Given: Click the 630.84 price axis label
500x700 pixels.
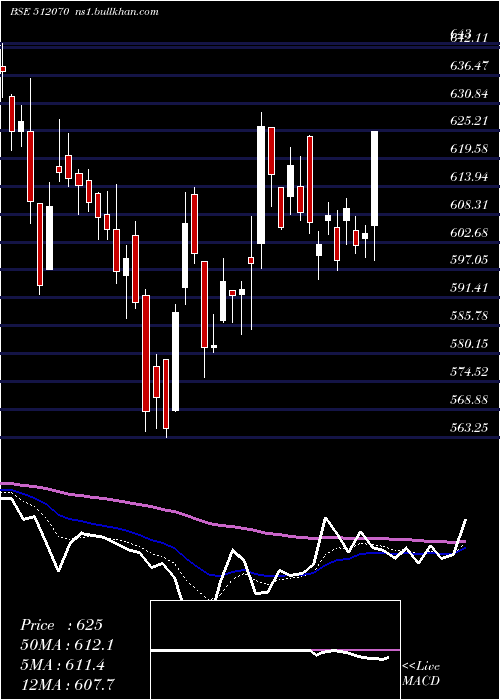Looking at the screenshot, I should click(x=469, y=94).
